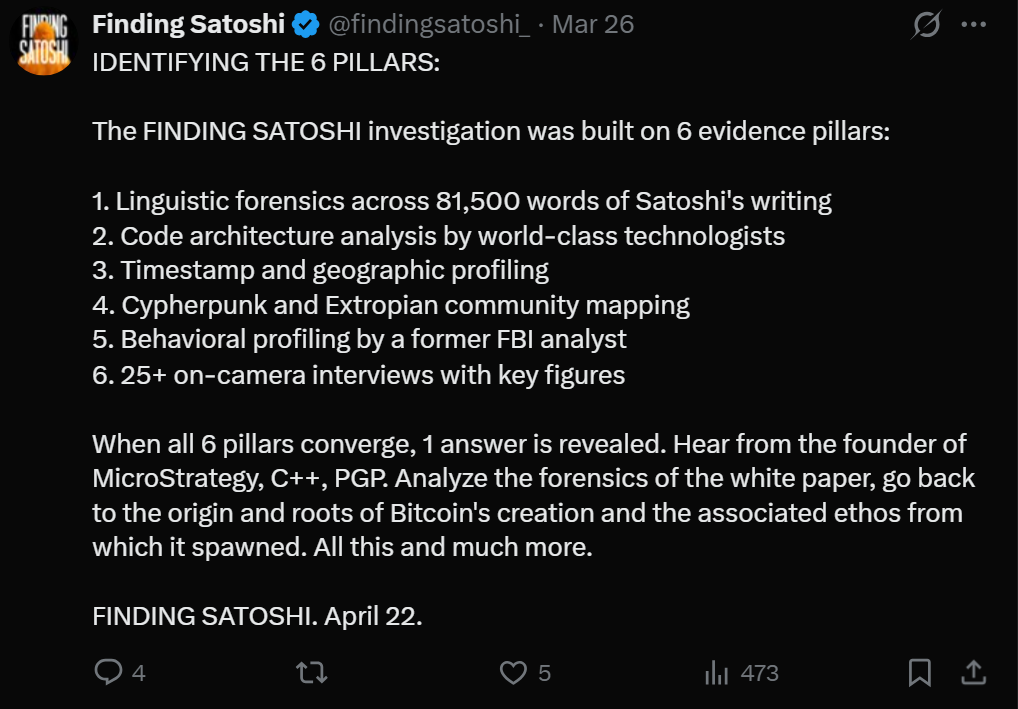Open the tweet via Mar 26 timestamp
The width and height of the screenshot is (1018, 709).
(592, 24)
